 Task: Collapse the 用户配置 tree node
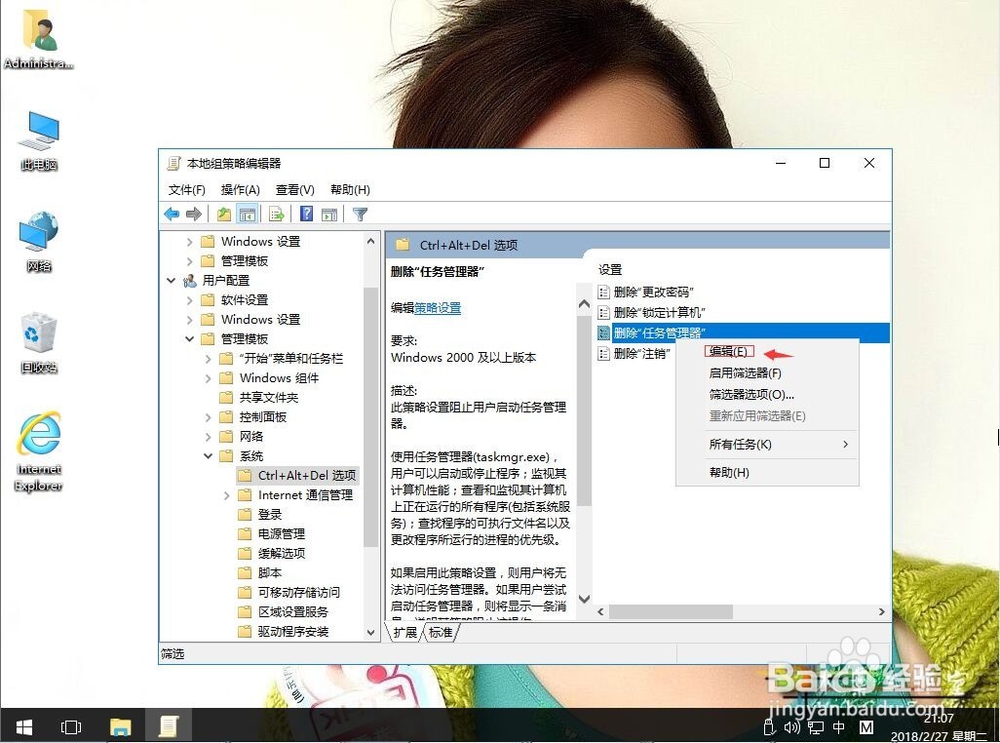(x=171, y=280)
